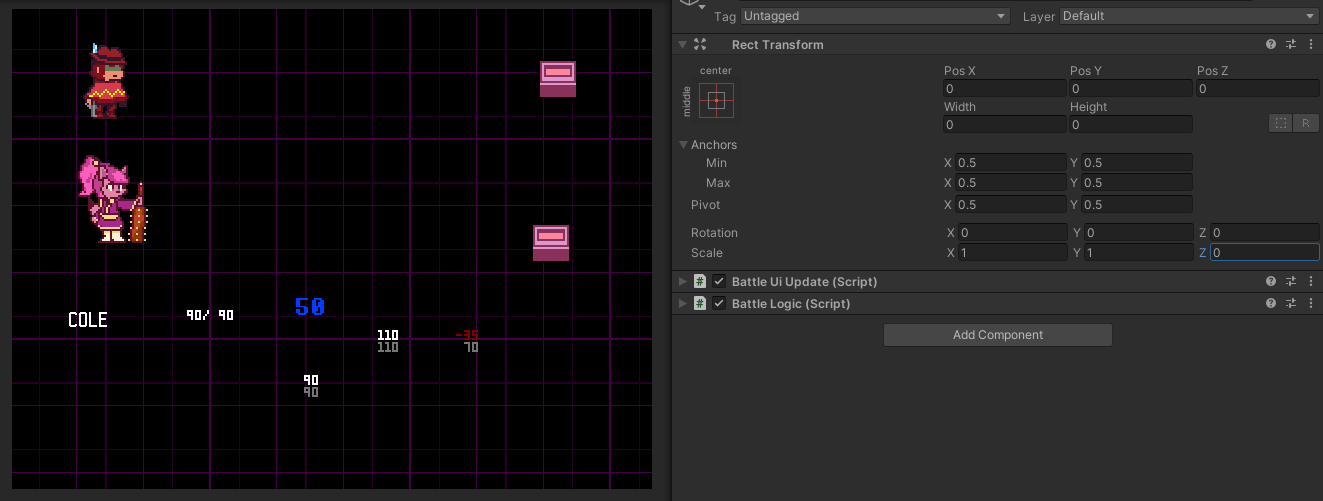Edit Anchors Min X field
The image size is (1323, 501).
[x=1011, y=163]
